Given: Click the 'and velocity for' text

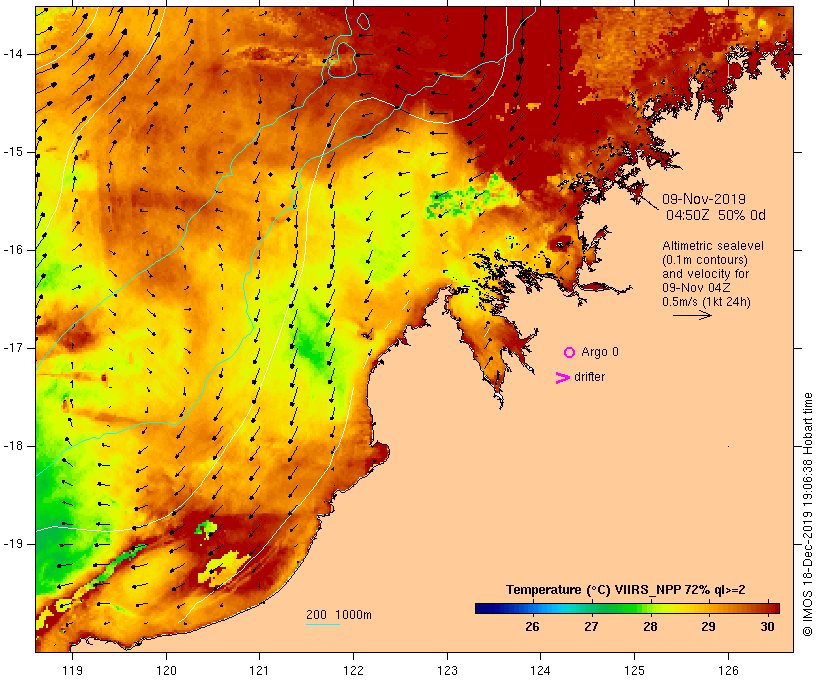Looking at the screenshot, I should (705, 274).
